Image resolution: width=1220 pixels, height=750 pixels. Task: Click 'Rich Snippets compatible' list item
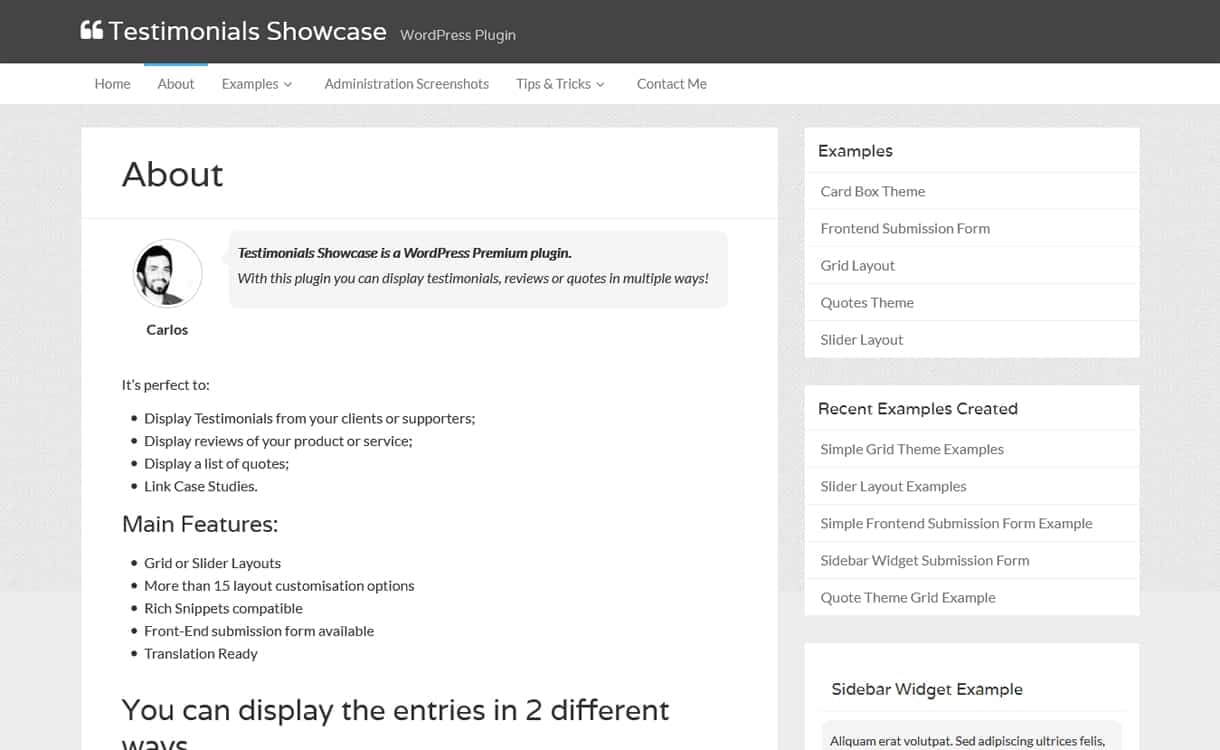[x=223, y=608]
